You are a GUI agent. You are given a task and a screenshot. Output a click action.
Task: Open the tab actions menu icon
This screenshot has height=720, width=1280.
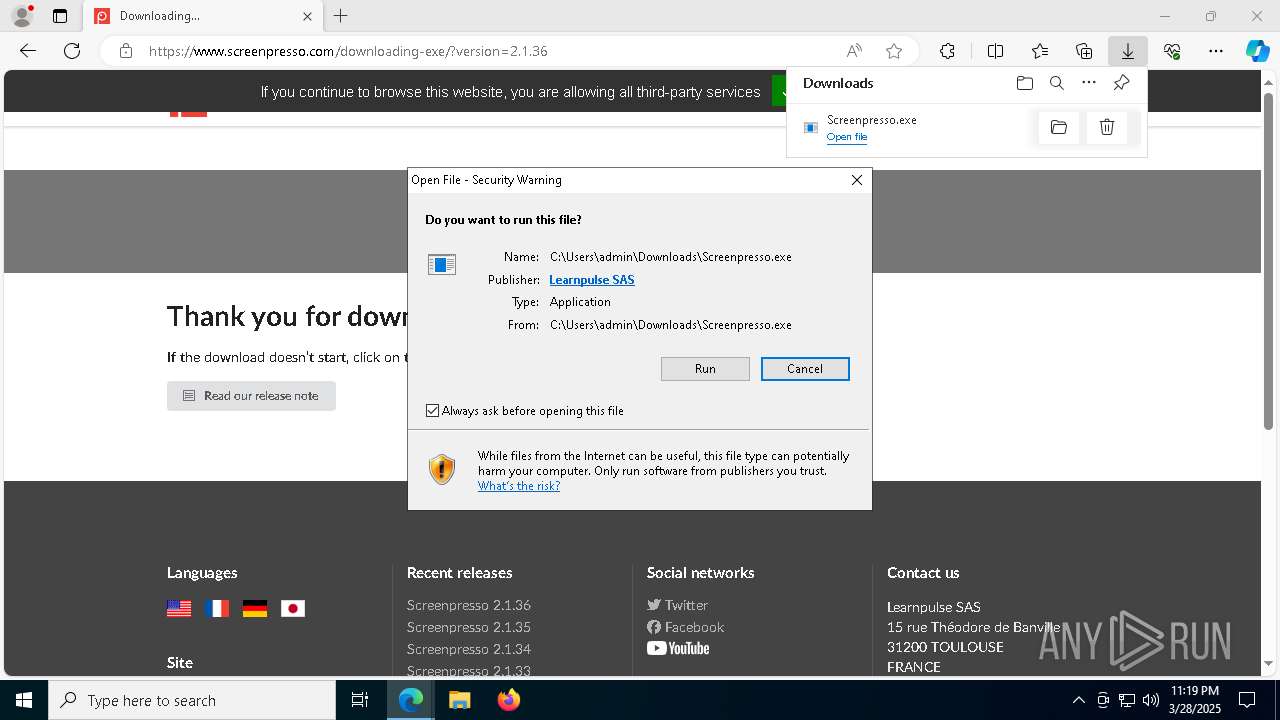(60, 16)
